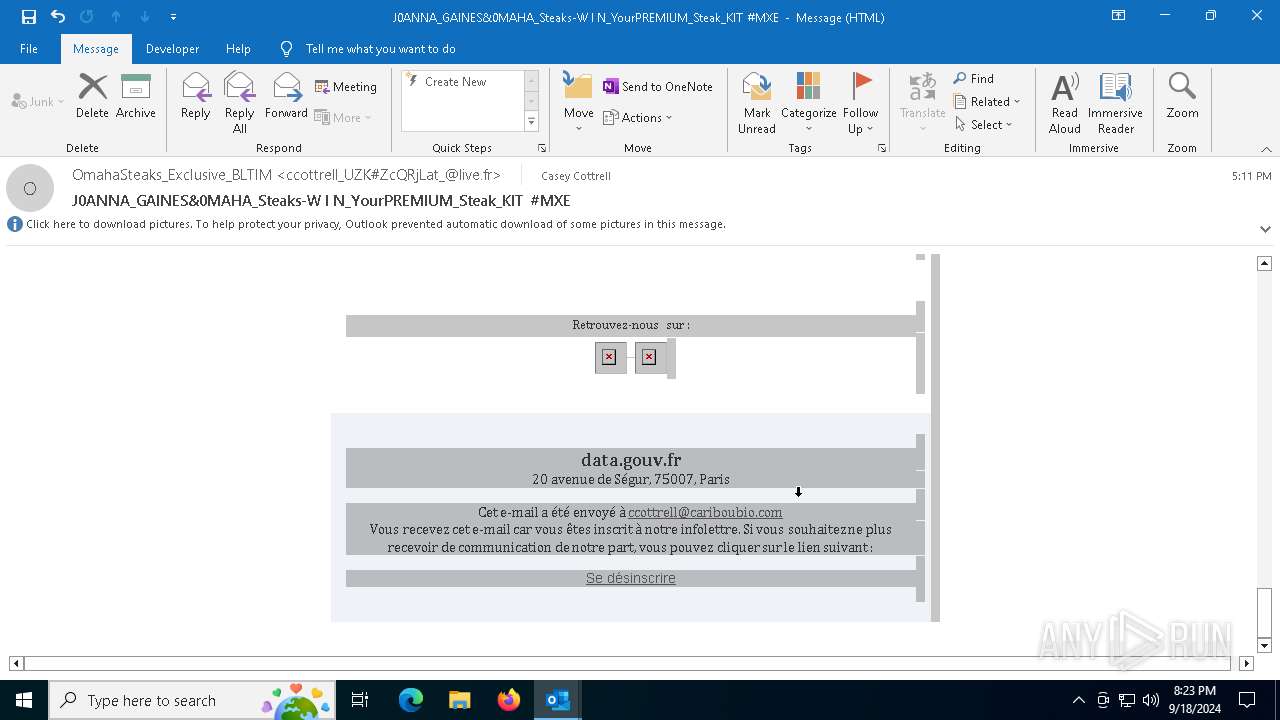Viewport: 1280px width, 720px height.
Task: Expand the message header chevron
Action: tap(1265, 229)
